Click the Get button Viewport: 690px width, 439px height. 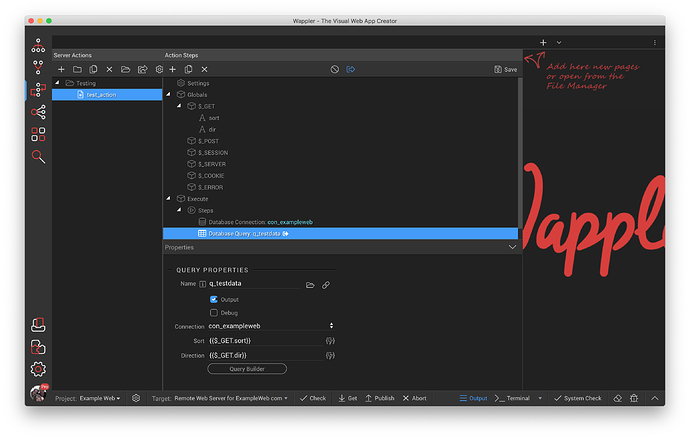click(x=348, y=399)
